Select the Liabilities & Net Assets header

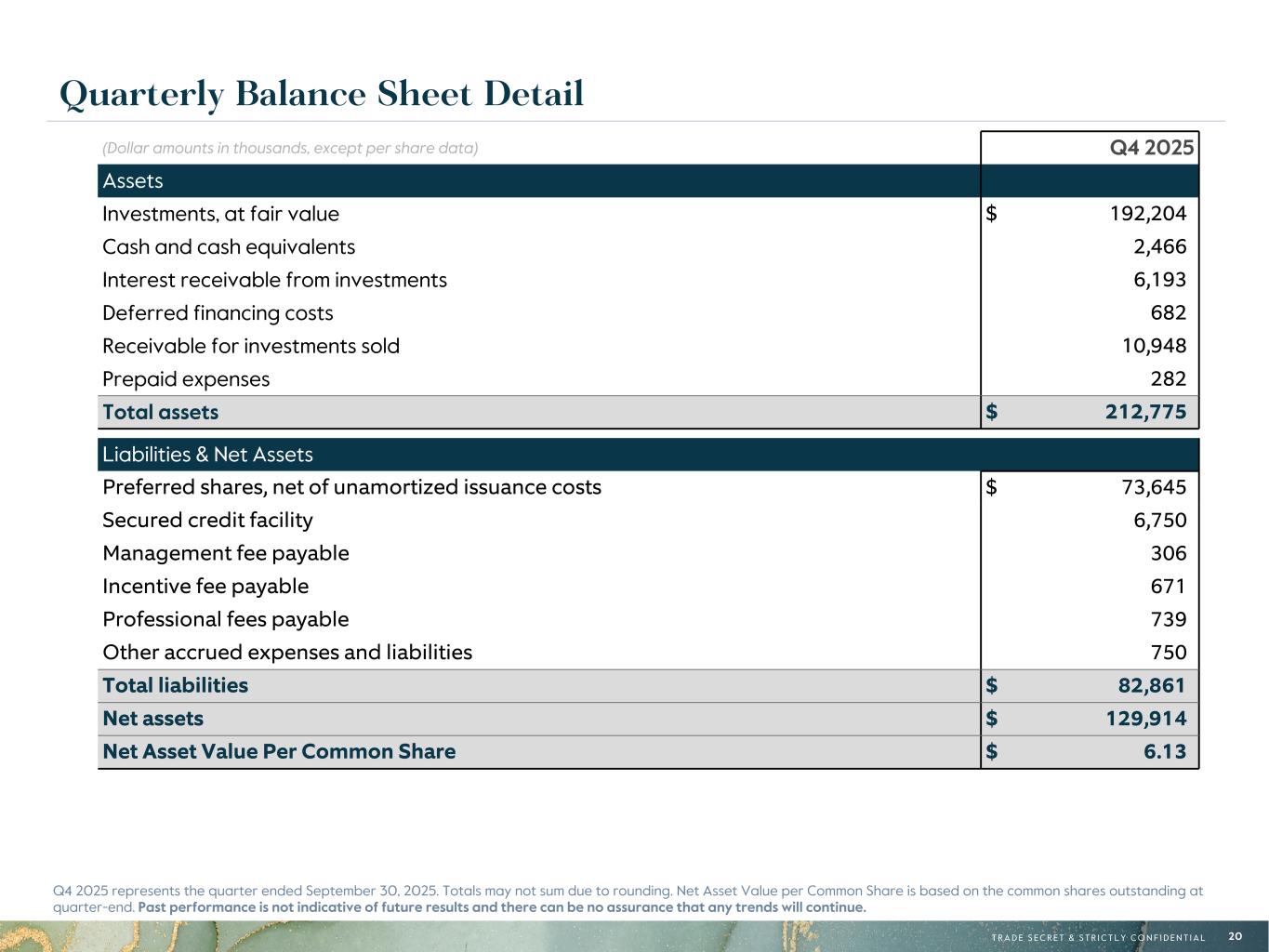(207, 455)
